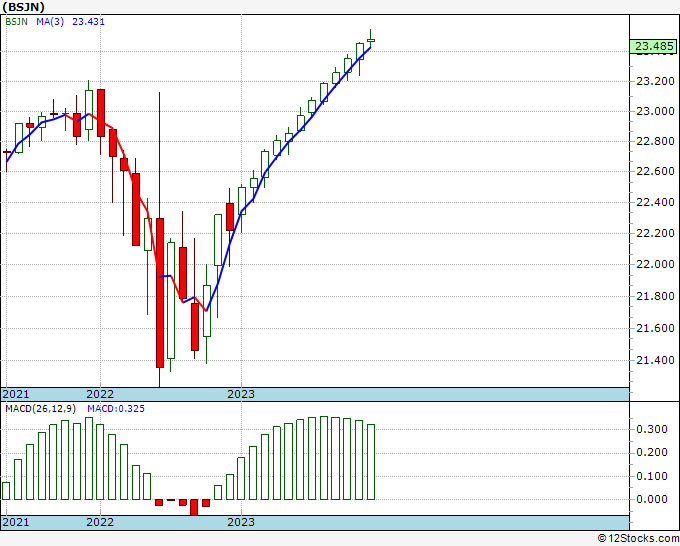The width and height of the screenshot is (680, 546).
Task: Click the 23.000 price axis label
Action: [x=655, y=111]
